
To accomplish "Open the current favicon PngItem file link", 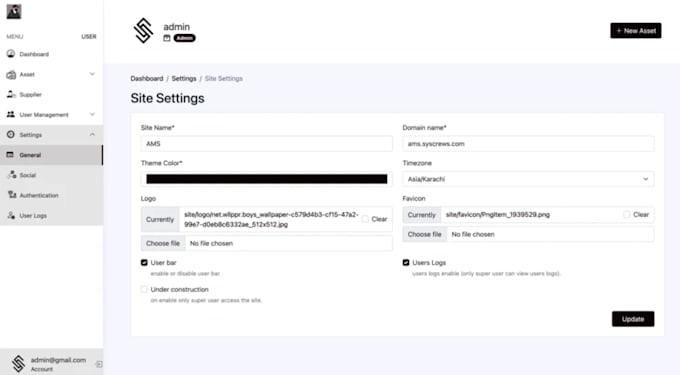I will click(x=498, y=214).
